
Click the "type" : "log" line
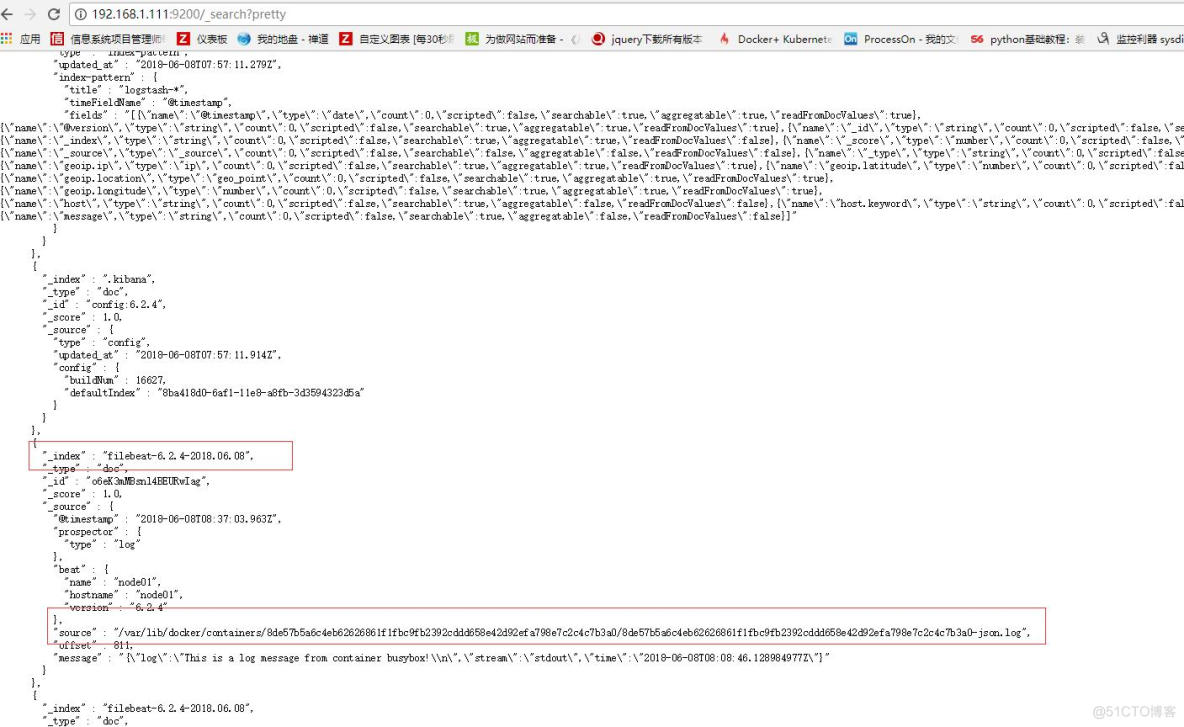(103, 544)
